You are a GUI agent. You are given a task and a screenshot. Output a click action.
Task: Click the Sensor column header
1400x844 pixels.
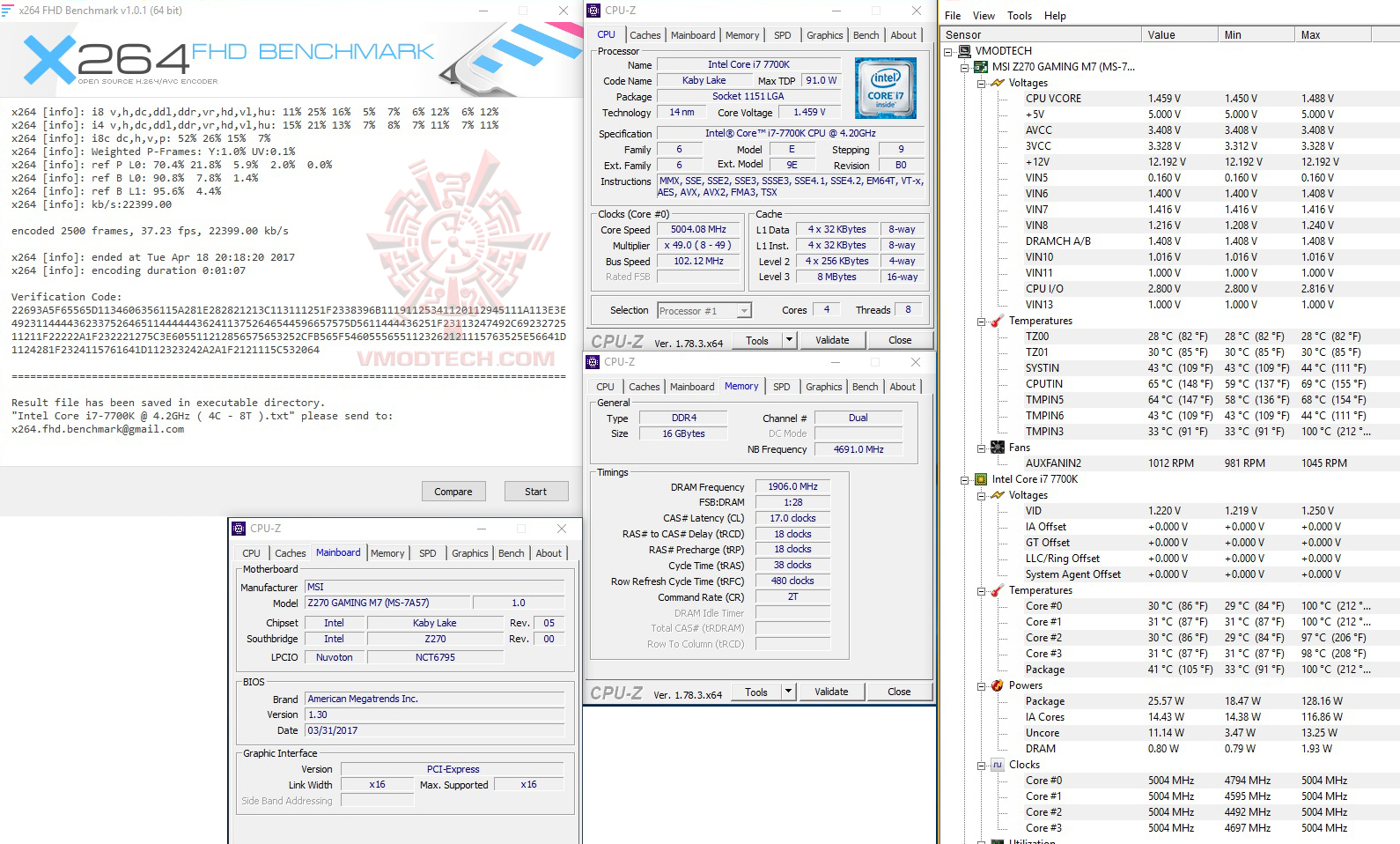1040,35
